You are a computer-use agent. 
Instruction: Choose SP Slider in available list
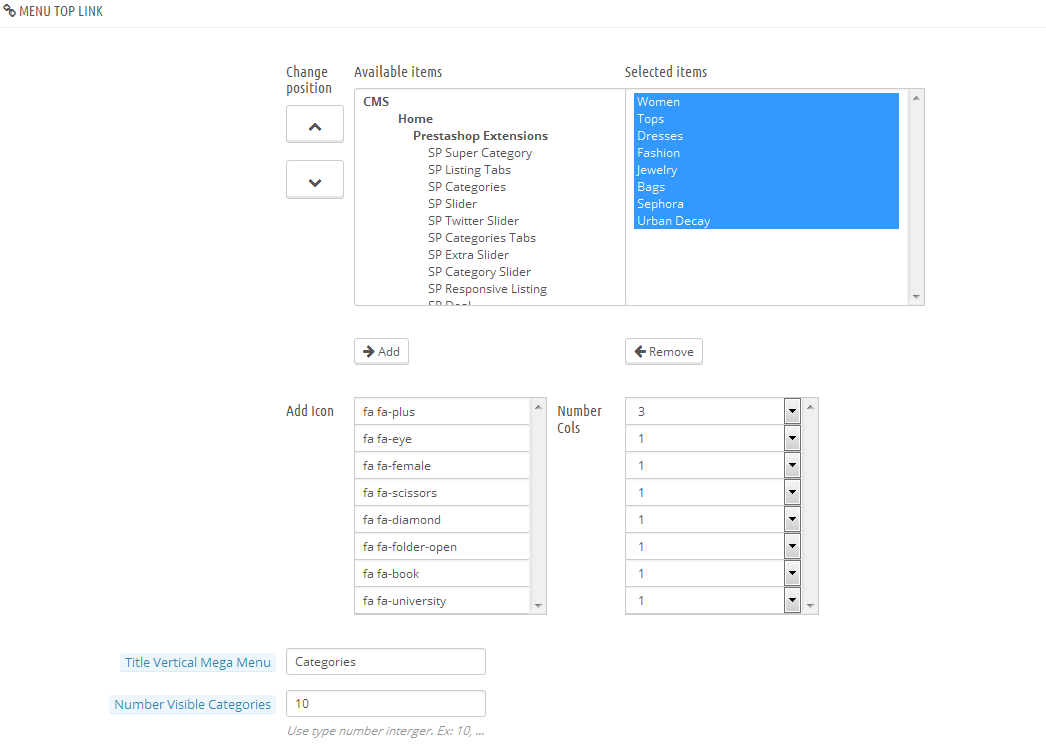[x=452, y=204]
